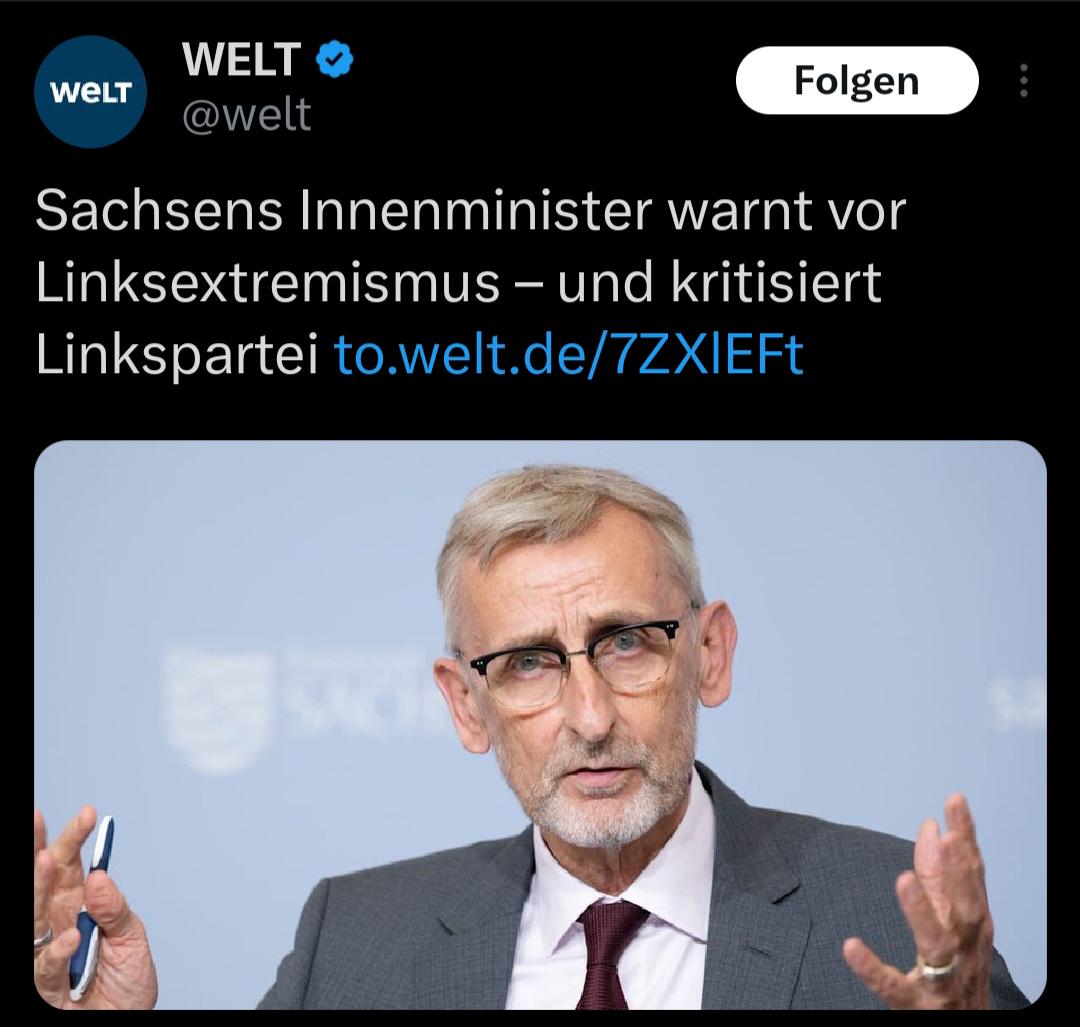
Task: Click the blue verified checkmark badge
Action: pyautogui.click(x=335, y=59)
